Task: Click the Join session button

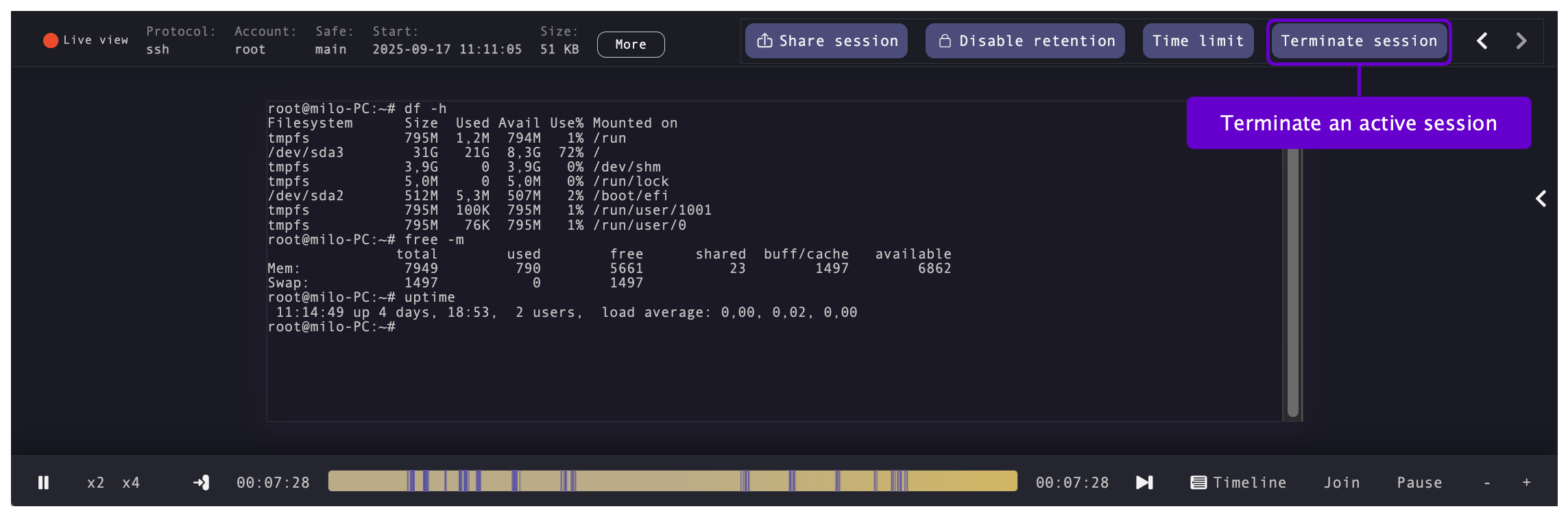Action: coord(1342,483)
